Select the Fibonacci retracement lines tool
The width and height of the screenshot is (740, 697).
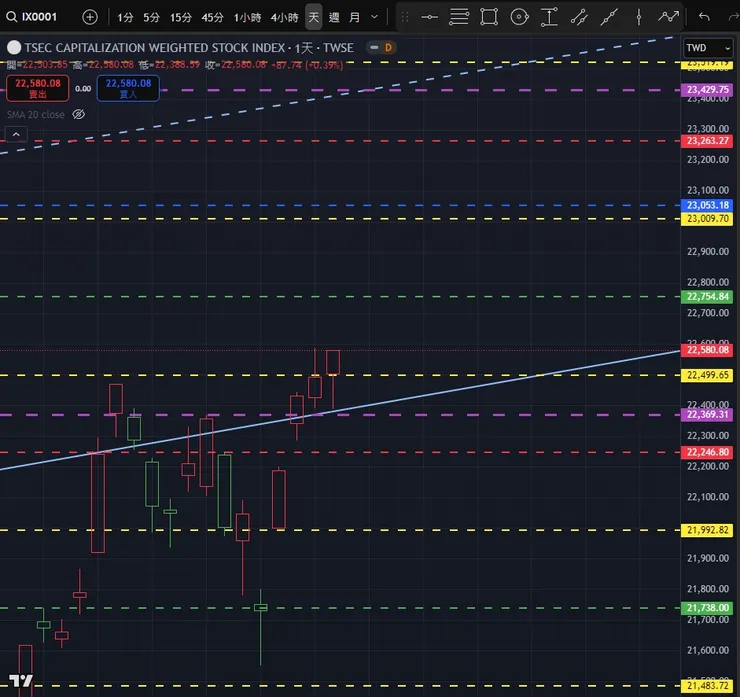tap(459, 17)
